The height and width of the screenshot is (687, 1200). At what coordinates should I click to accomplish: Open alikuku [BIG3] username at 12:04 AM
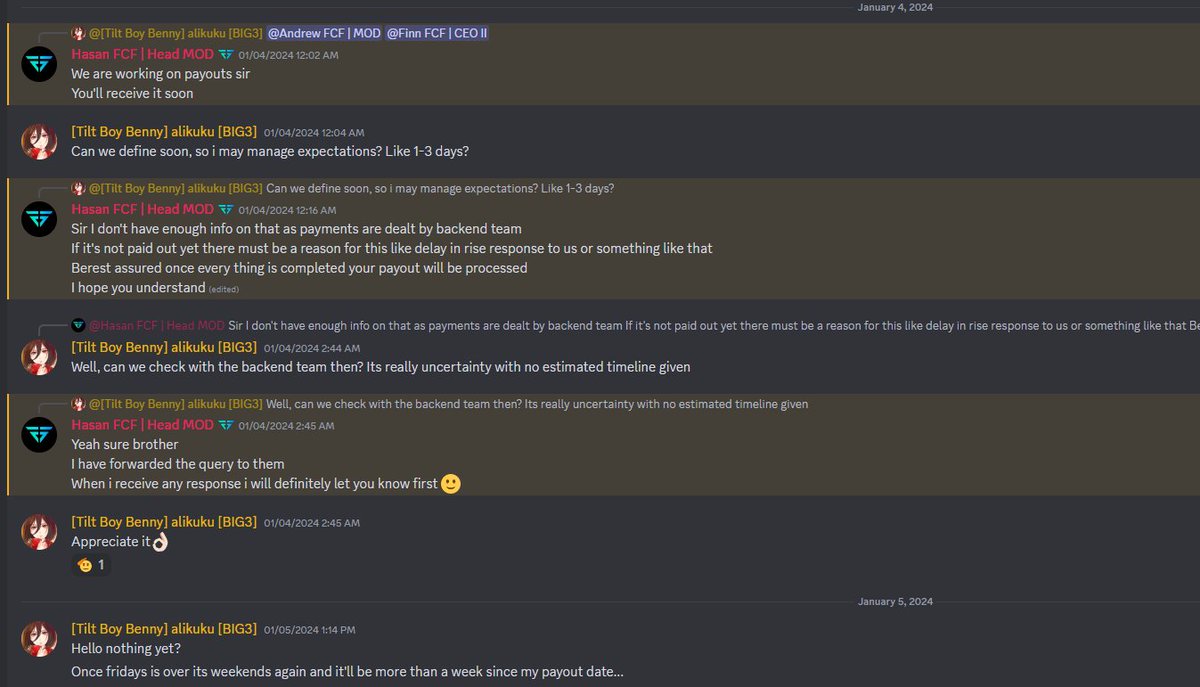(x=164, y=132)
